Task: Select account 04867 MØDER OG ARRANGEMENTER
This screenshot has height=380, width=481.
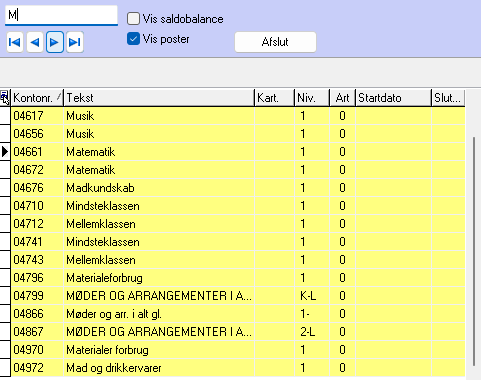Action: (238, 332)
